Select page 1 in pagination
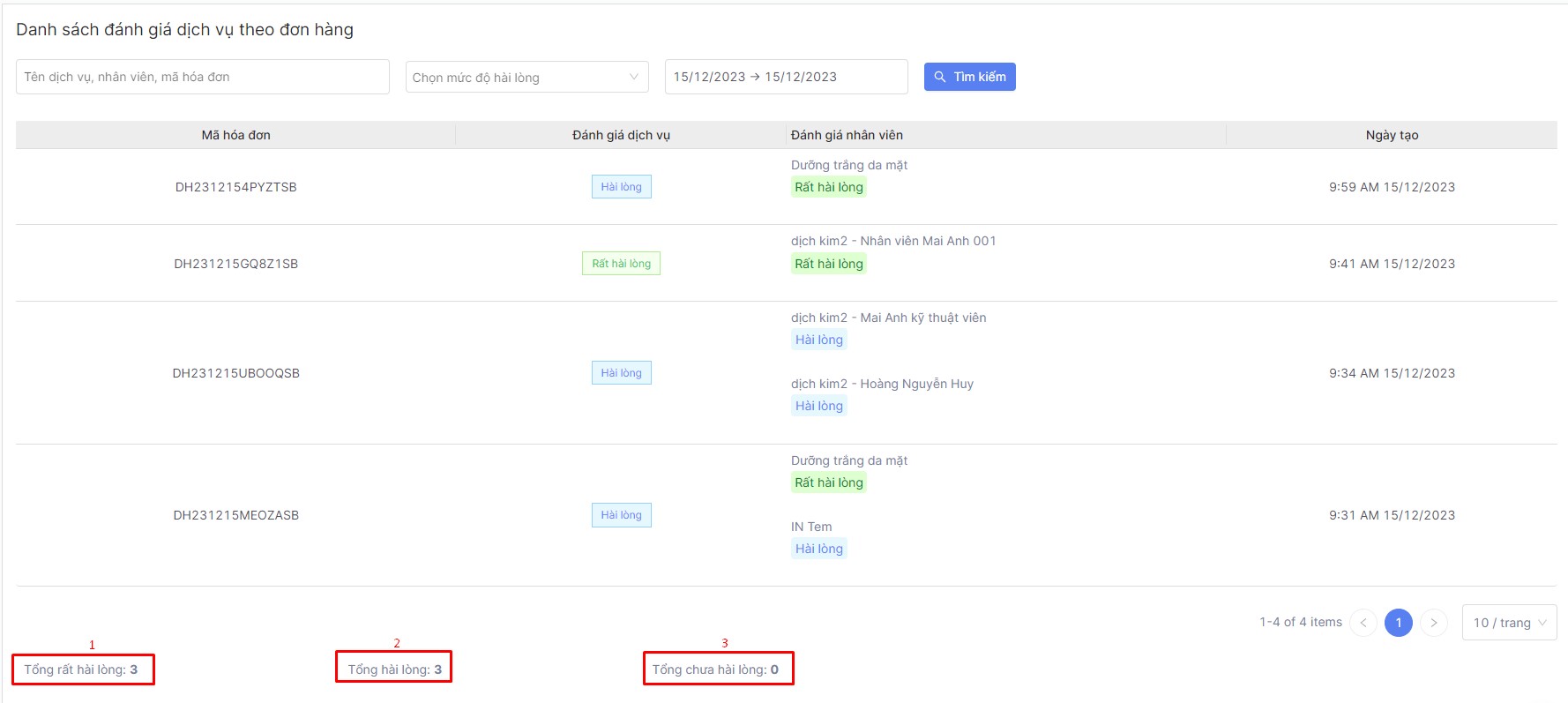This screenshot has width=1568, height=703. click(x=1399, y=623)
